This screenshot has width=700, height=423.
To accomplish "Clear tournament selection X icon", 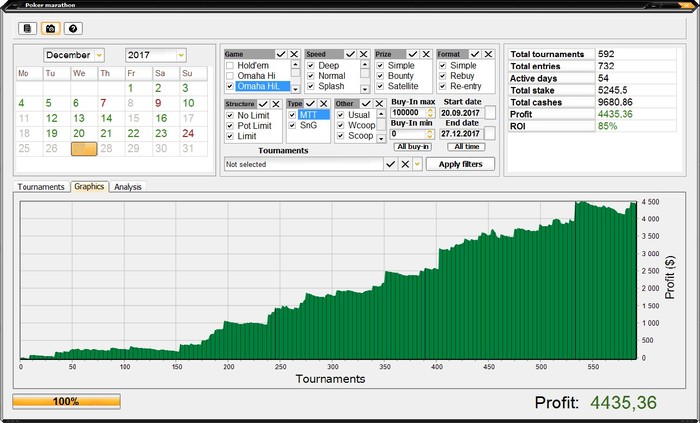I will point(405,164).
